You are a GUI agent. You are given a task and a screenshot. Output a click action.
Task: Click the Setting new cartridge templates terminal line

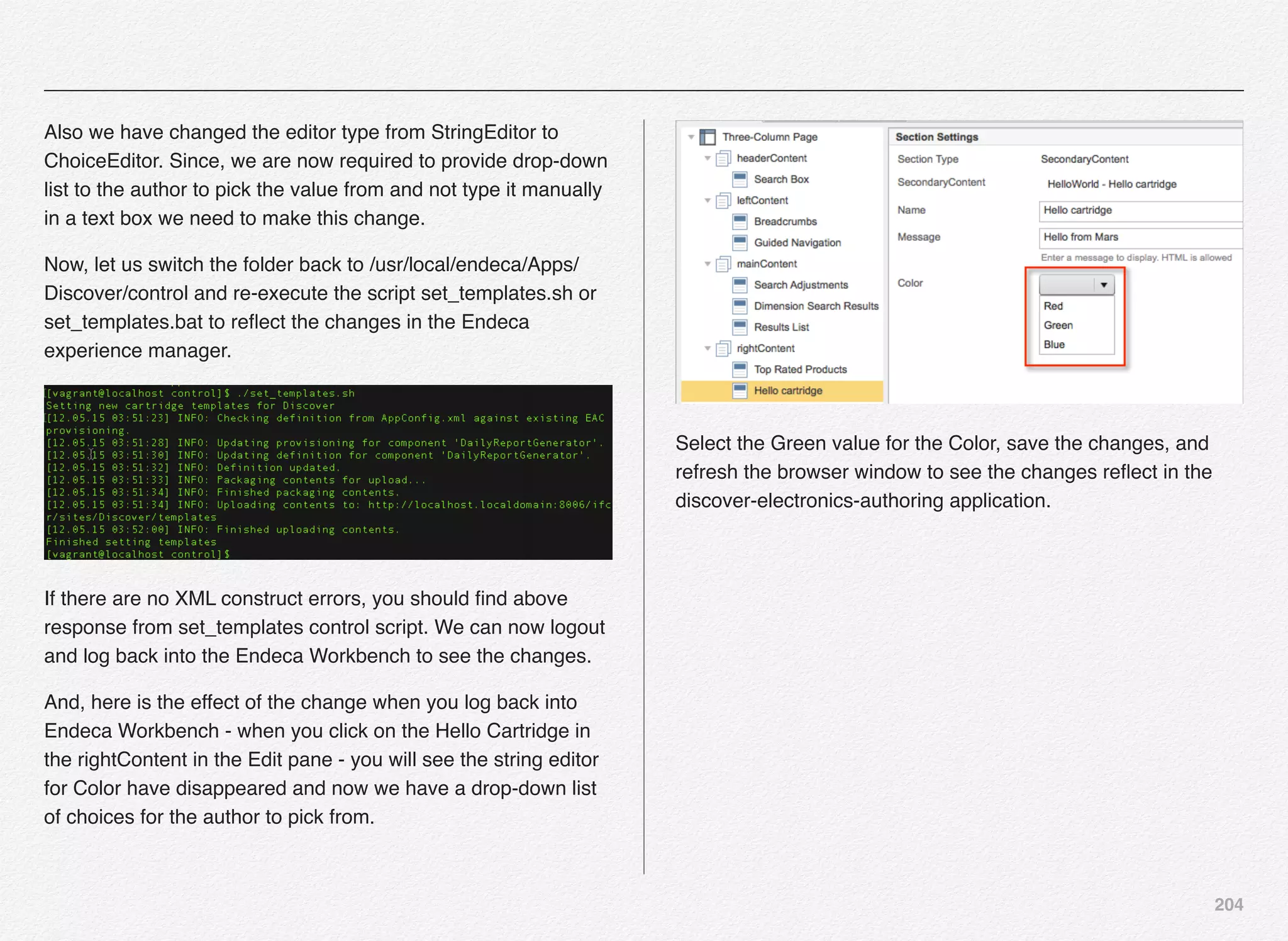point(190,406)
